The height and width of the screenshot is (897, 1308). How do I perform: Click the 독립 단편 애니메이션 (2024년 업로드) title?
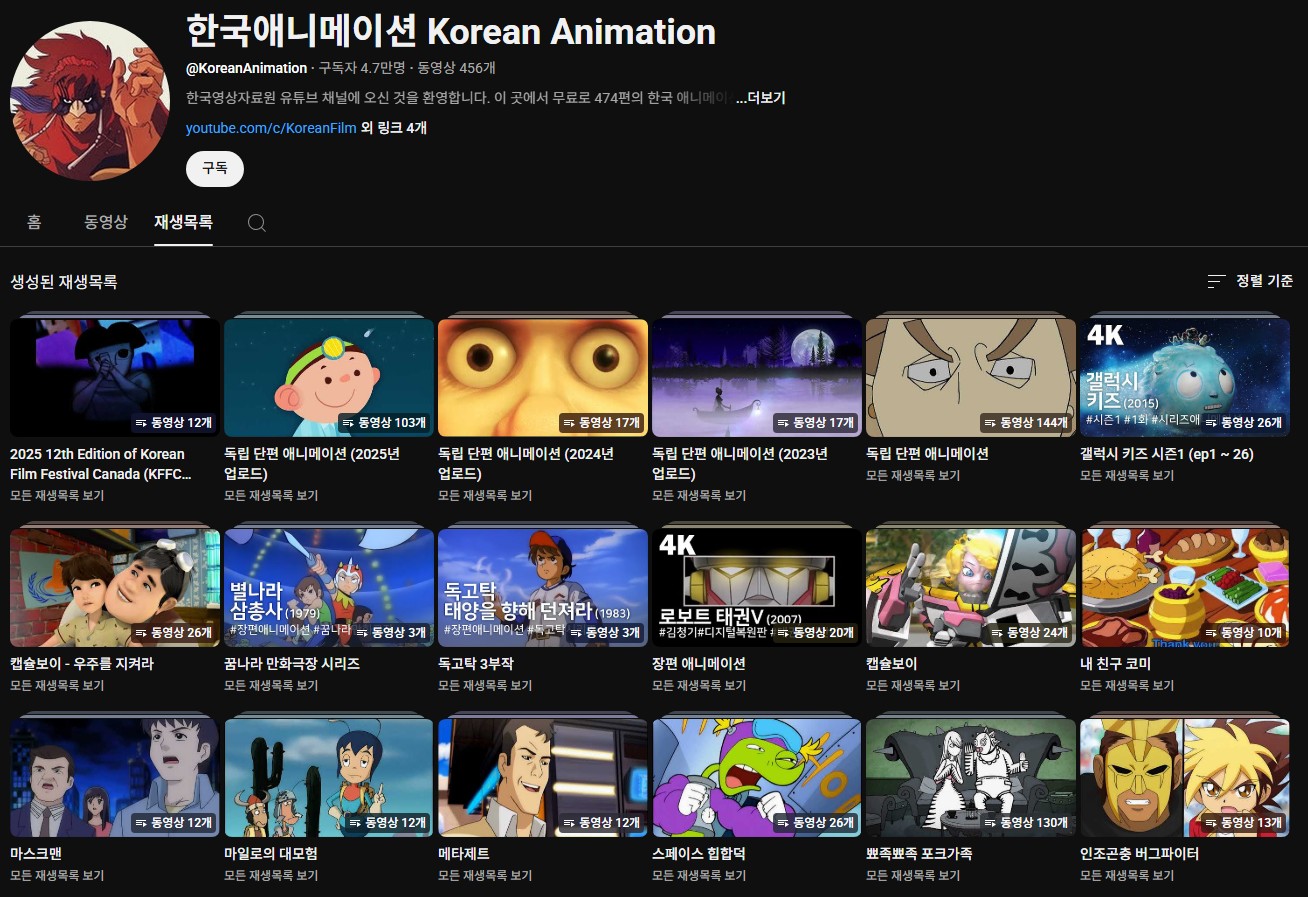pyautogui.click(x=526, y=463)
